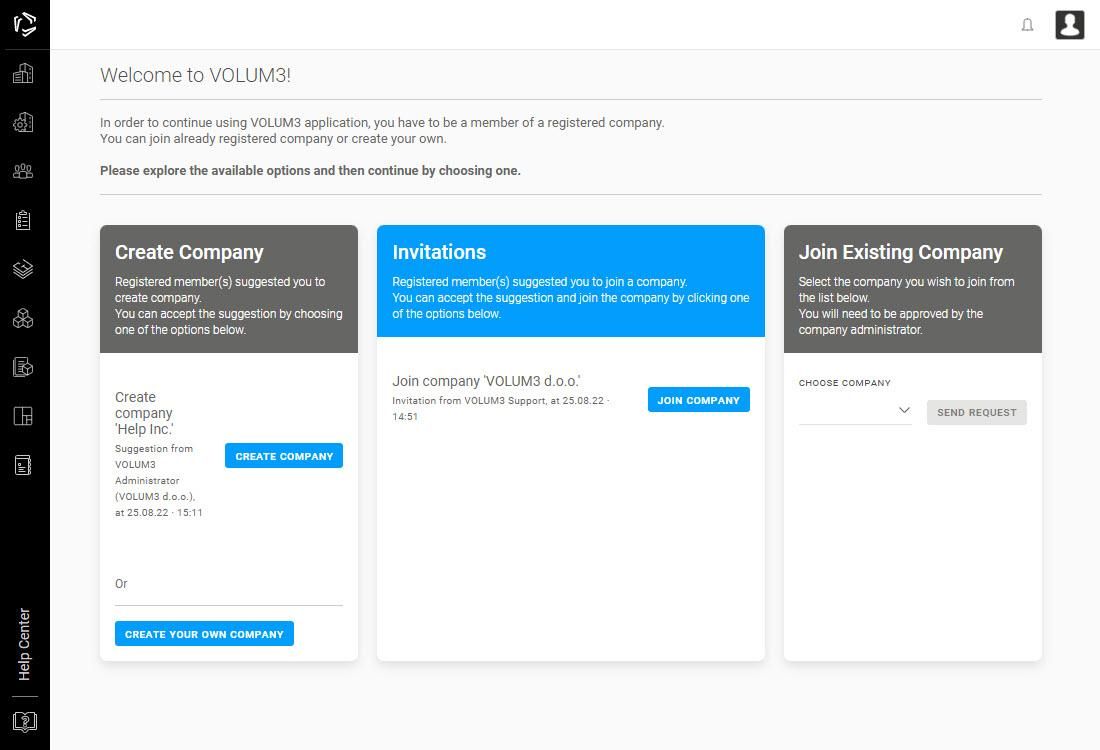
Task: Click the VOLUM3 logo icon
Action: click(25, 24)
